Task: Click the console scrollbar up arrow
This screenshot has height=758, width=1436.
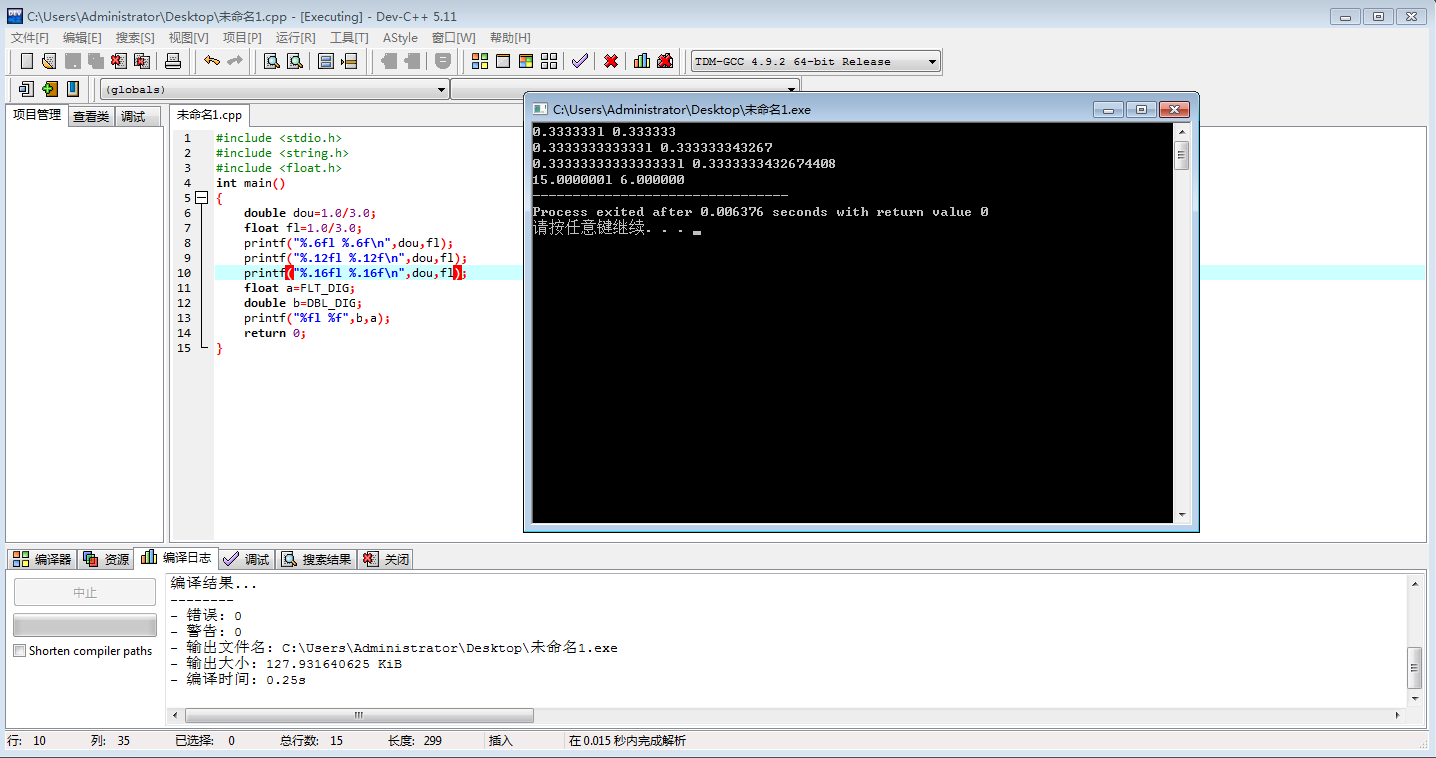Action: [x=1181, y=132]
